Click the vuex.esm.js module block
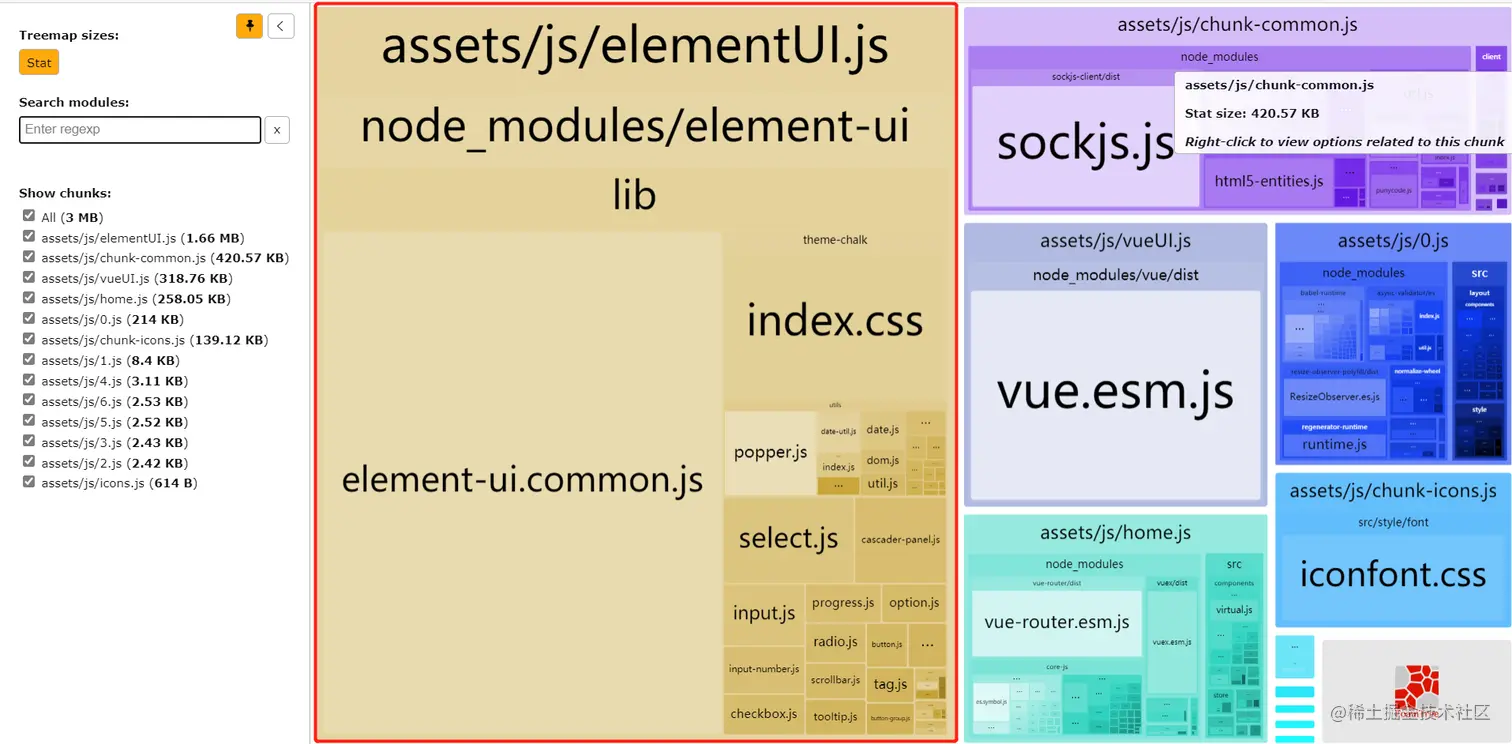 [x=1171, y=641]
